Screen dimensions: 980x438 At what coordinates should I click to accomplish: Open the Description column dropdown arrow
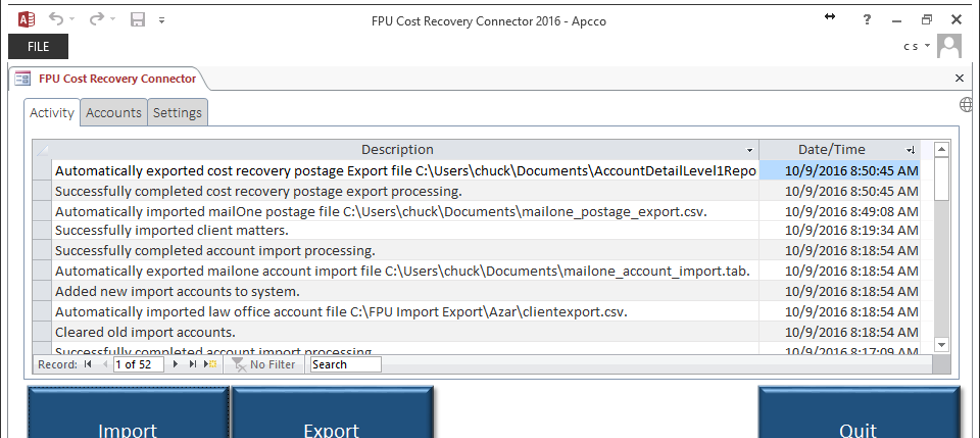pyautogui.click(x=750, y=151)
